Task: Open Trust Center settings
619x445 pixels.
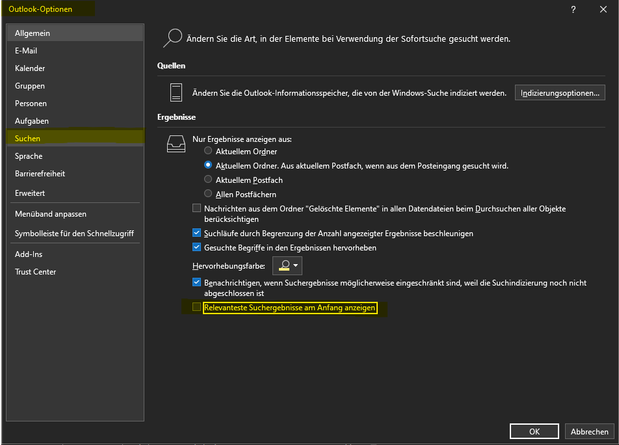Action: click(75, 272)
